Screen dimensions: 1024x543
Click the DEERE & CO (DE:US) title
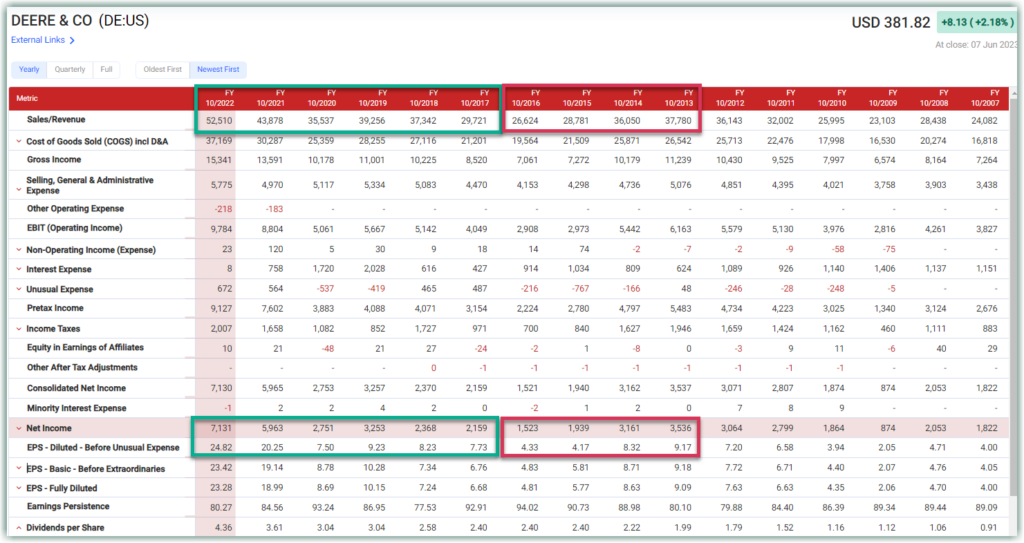pos(80,21)
